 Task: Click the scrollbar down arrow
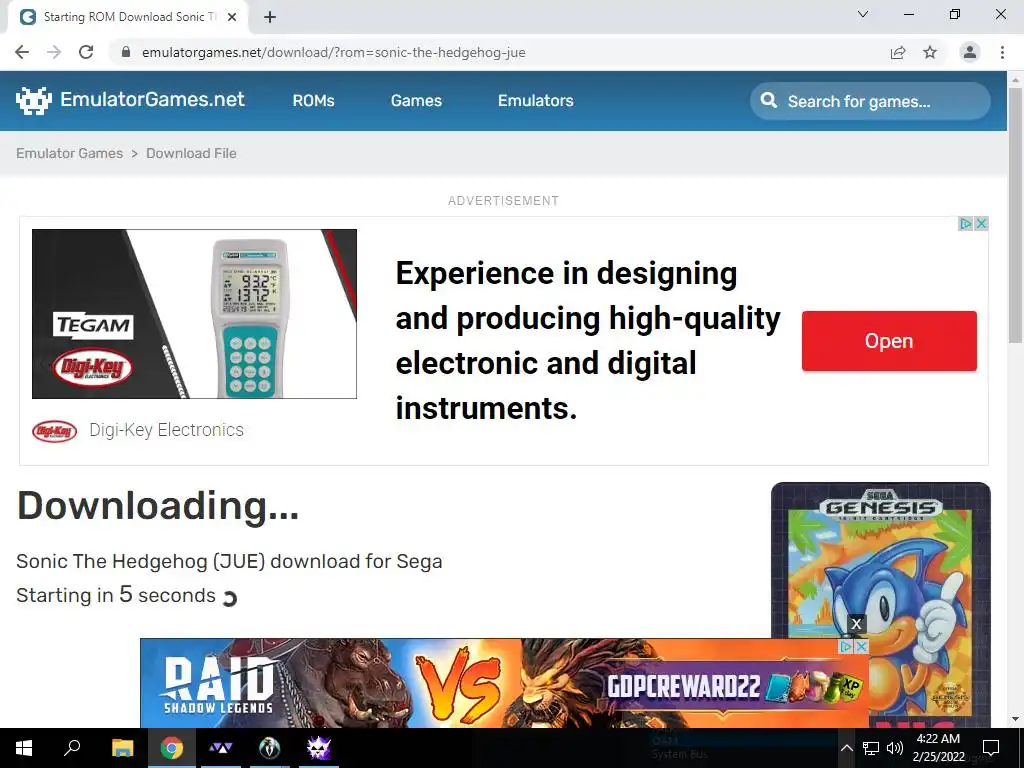(1015, 720)
